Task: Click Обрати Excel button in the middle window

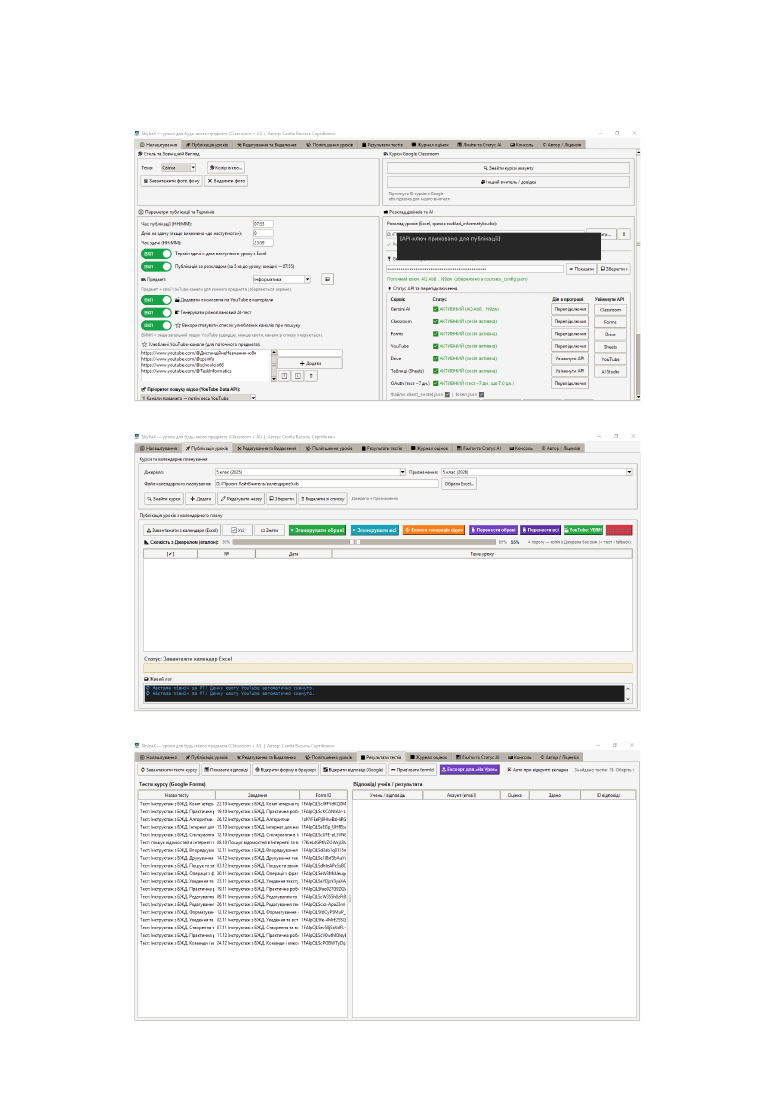Action: point(459,484)
